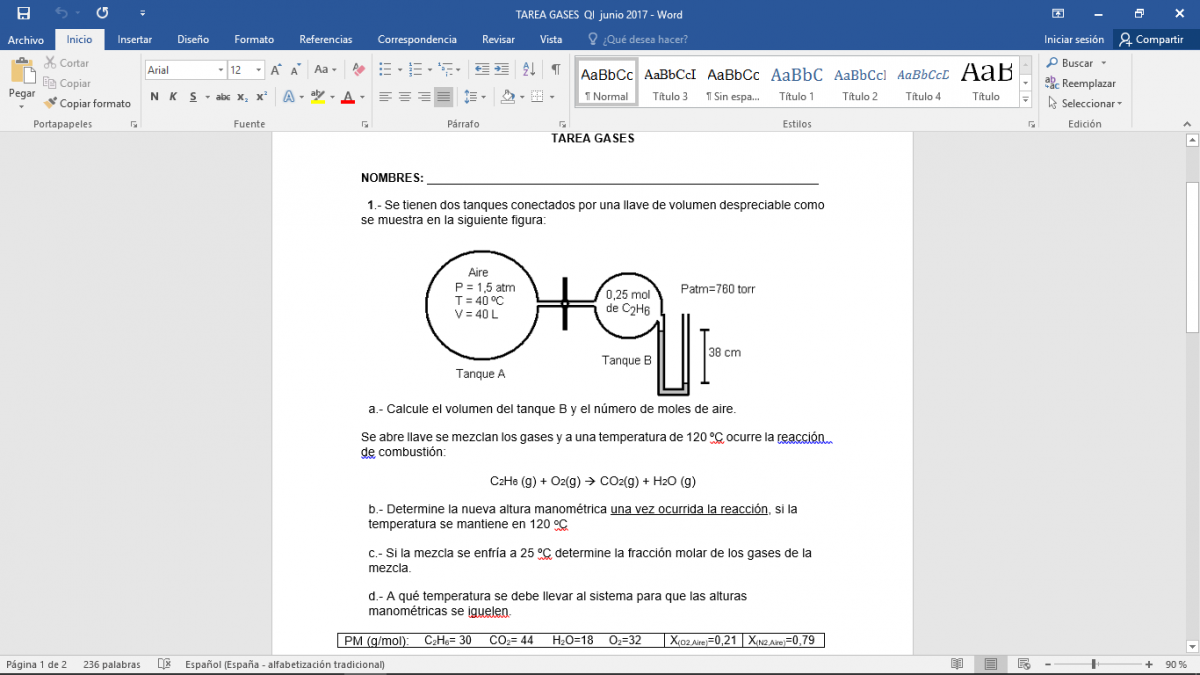Increase indent with the indent icon
The width and height of the screenshot is (1200, 675).
click(502, 70)
